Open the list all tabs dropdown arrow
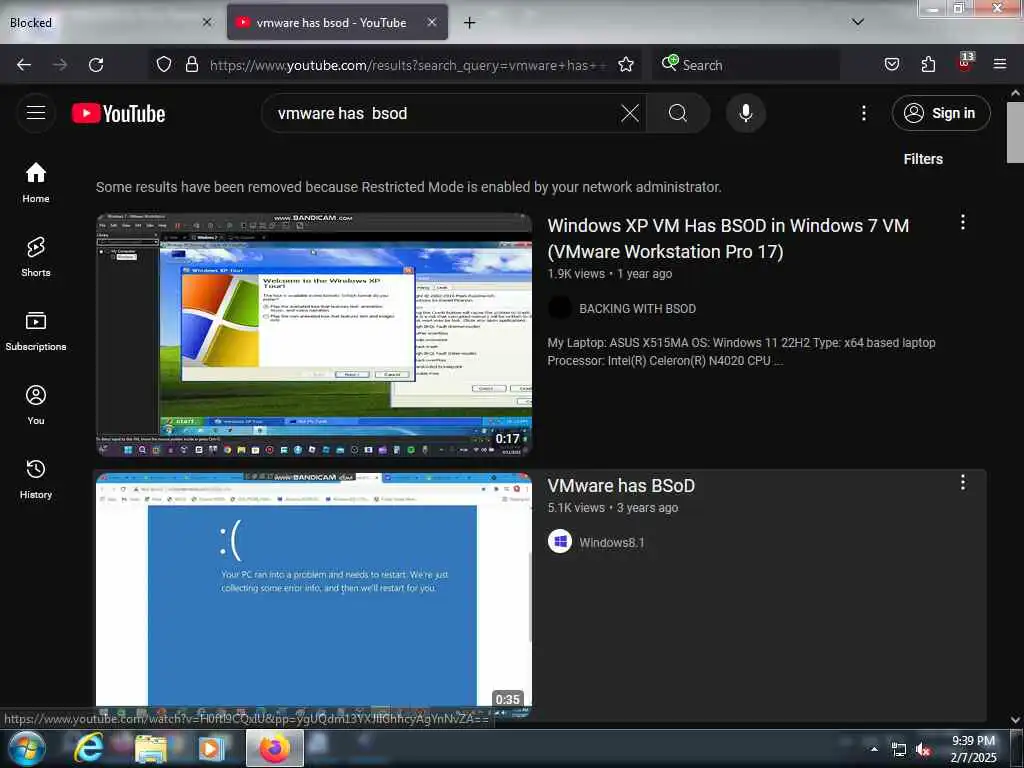Viewport: 1024px width, 768px height. coord(858,22)
